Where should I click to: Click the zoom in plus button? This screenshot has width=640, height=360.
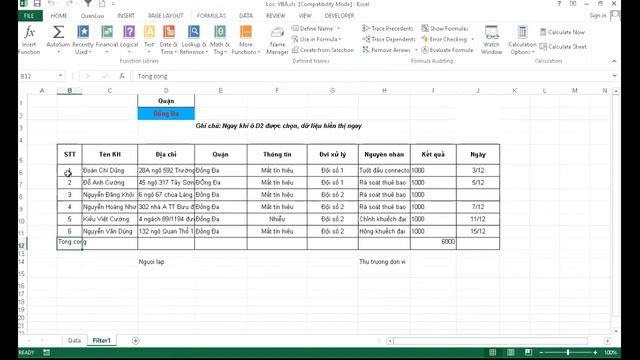click(x=595, y=352)
